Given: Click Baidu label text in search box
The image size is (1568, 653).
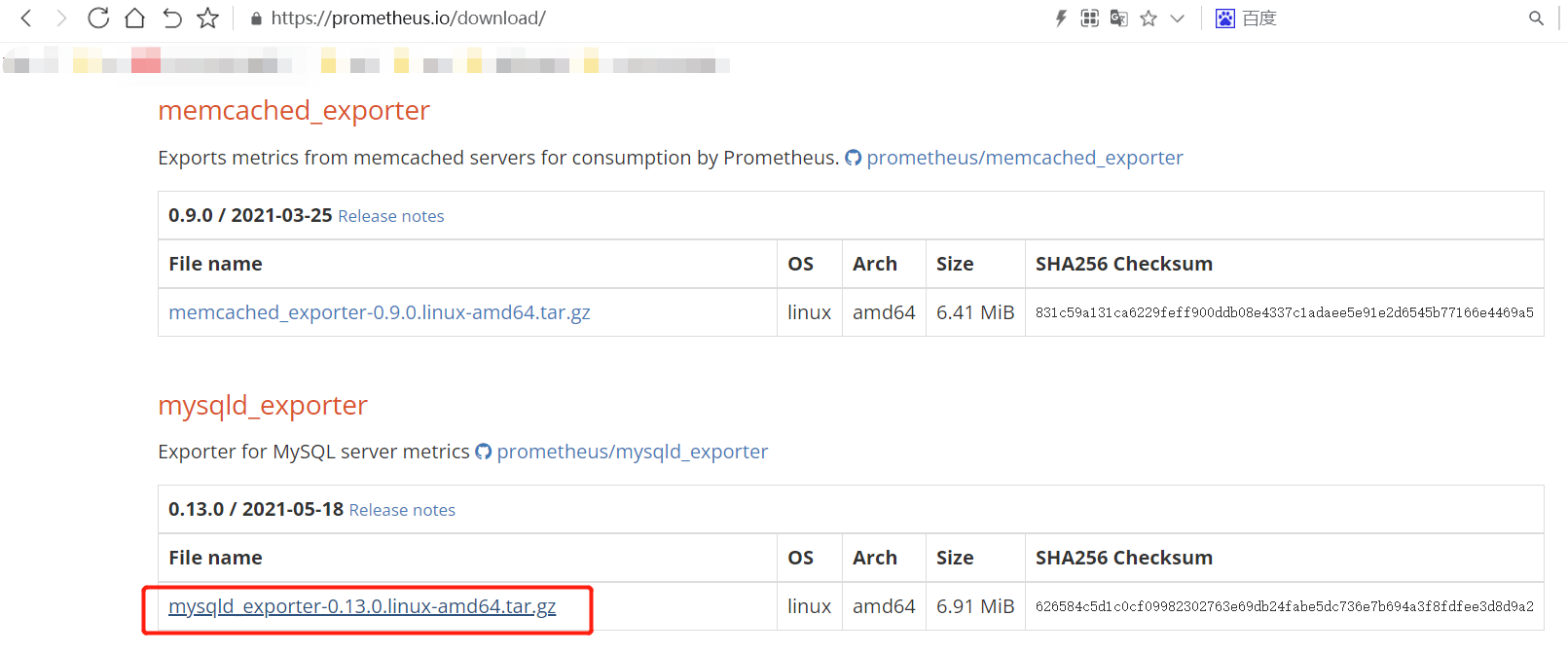Looking at the screenshot, I should [x=1259, y=18].
